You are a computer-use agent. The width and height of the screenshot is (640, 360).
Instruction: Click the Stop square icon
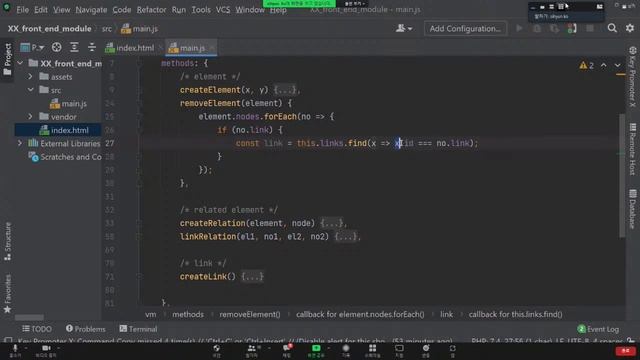(x=590, y=29)
